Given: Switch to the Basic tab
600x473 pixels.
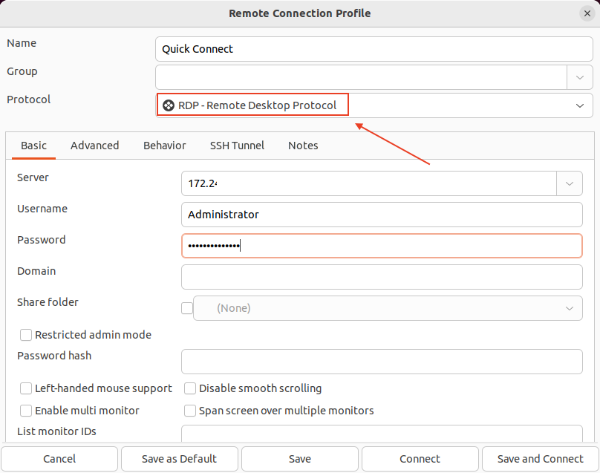Looking at the screenshot, I should (34, 145).
